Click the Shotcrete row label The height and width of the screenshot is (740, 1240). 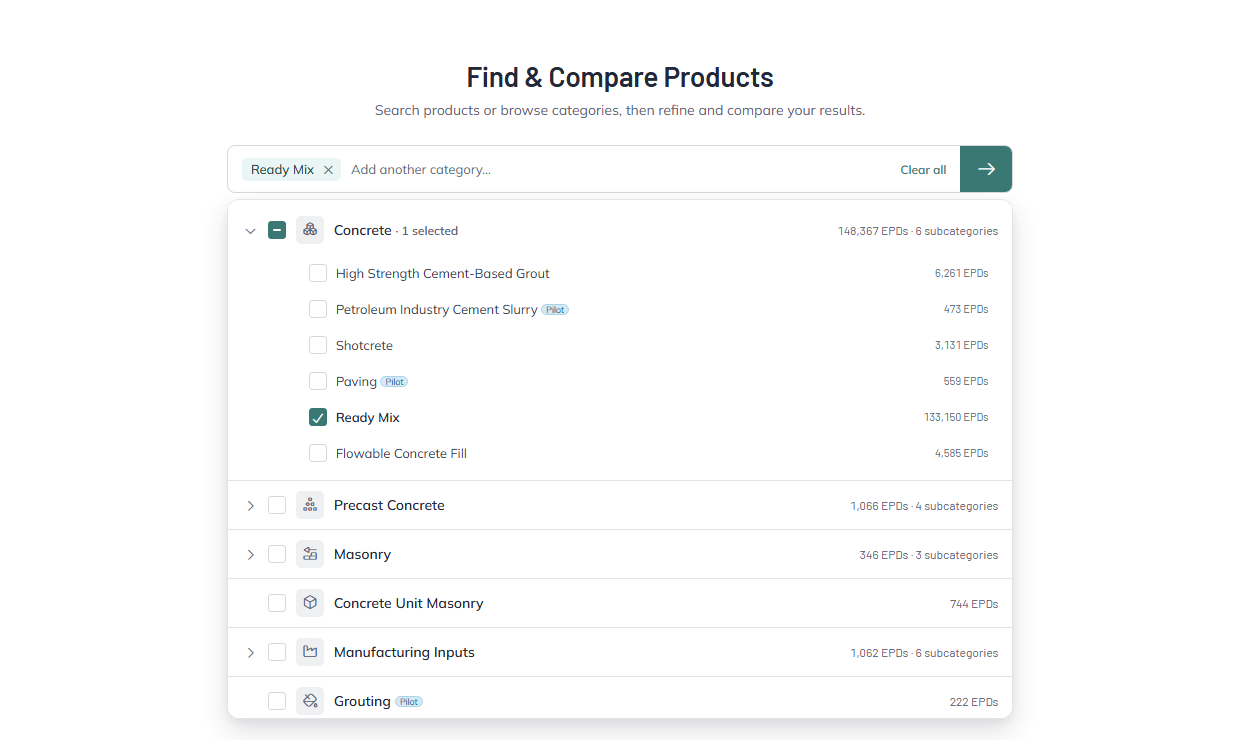click(364, 345)
